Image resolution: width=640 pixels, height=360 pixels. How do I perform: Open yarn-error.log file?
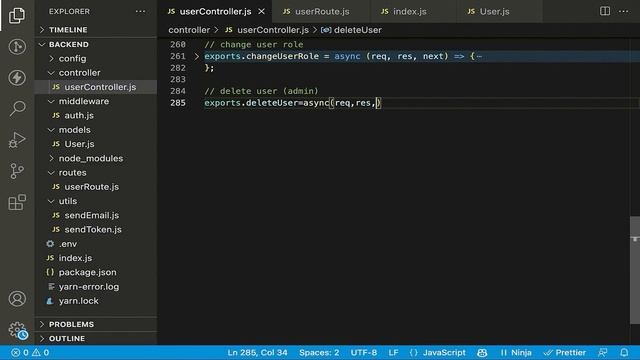coord(96,287)
